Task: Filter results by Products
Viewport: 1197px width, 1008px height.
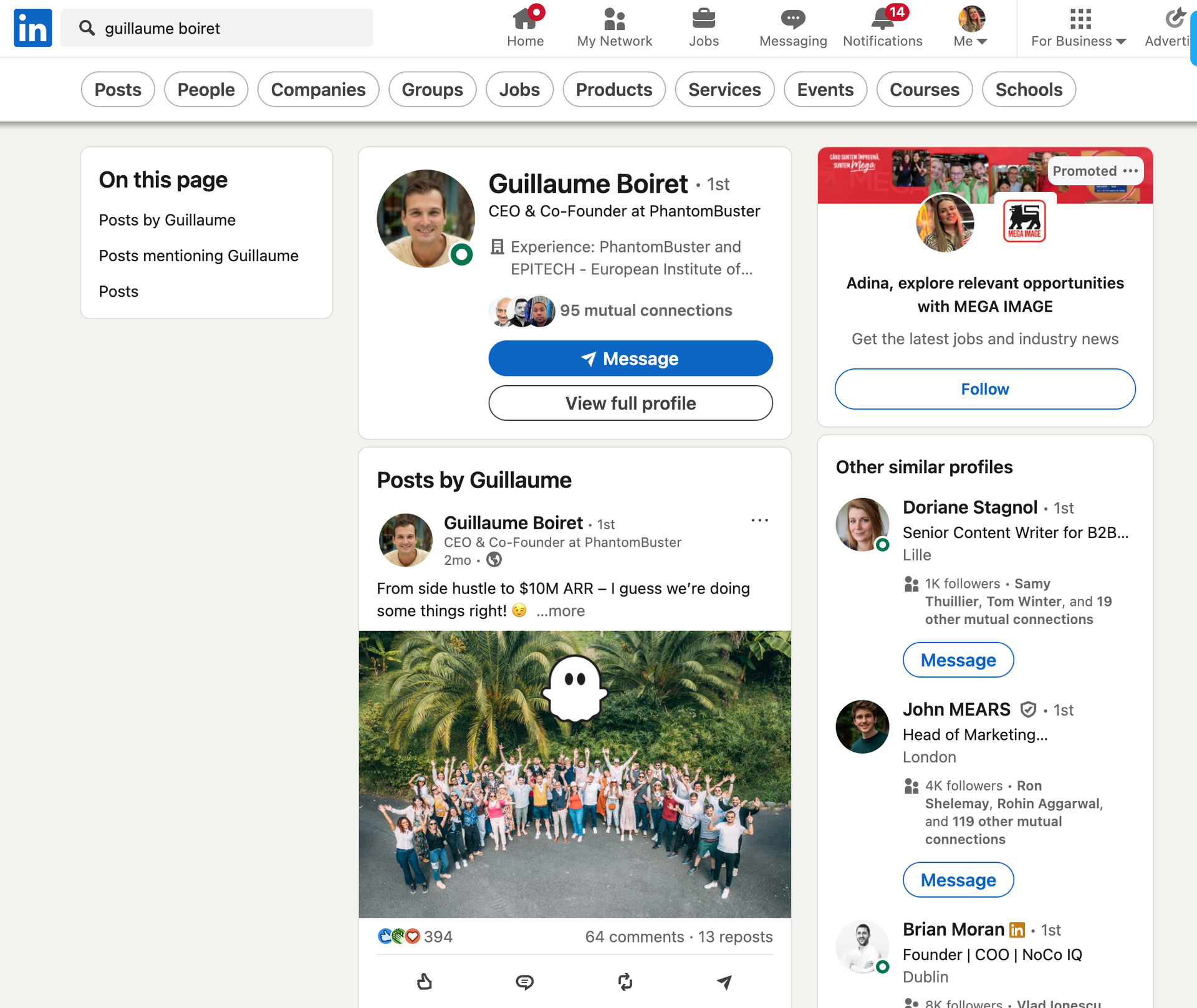Action: pyautogui.click(x=614, y=89)
